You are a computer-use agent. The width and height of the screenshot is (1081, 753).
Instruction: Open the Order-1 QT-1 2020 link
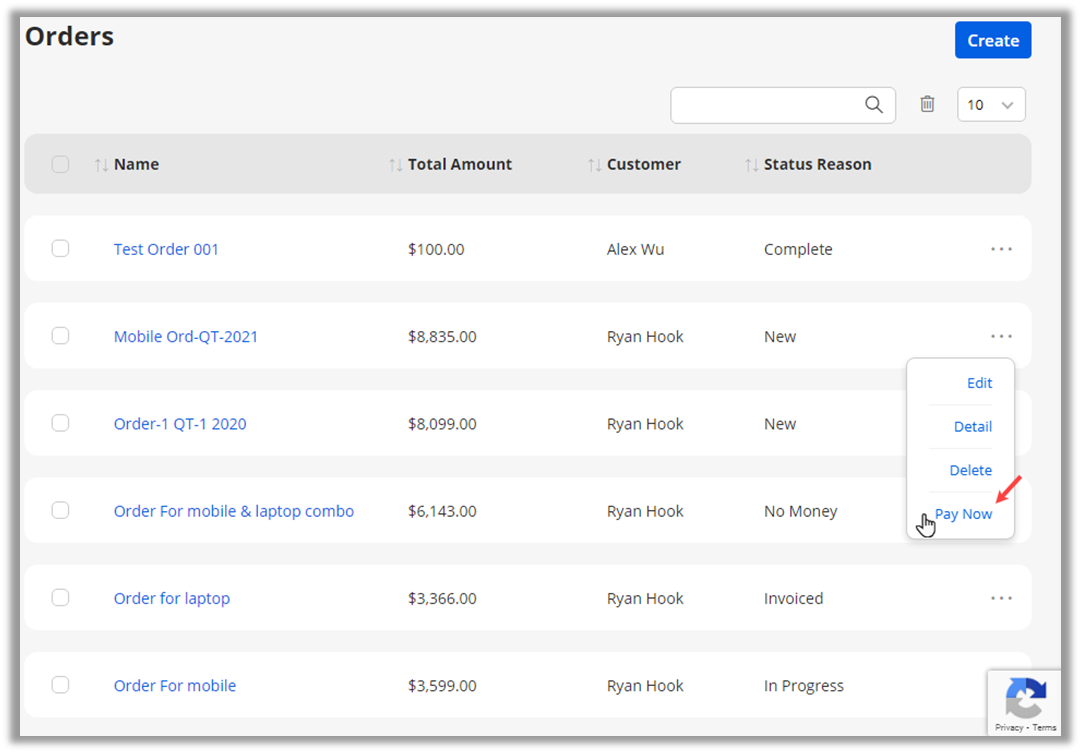180,424
